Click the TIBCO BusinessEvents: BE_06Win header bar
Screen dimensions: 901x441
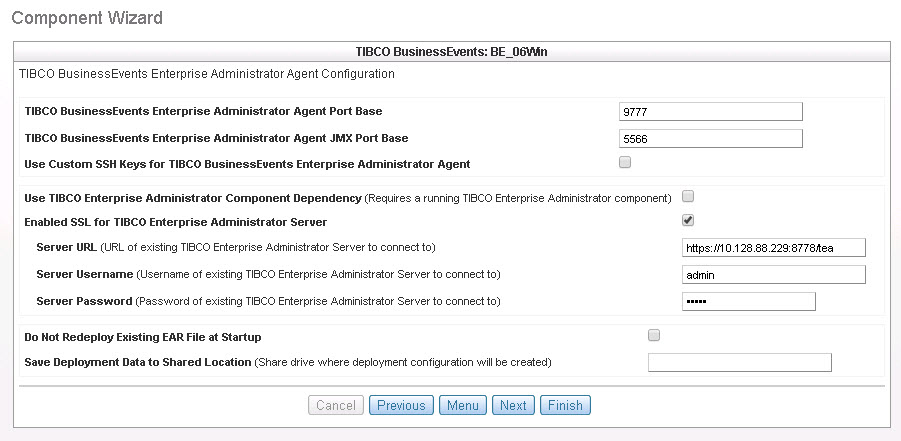[450, 51]
